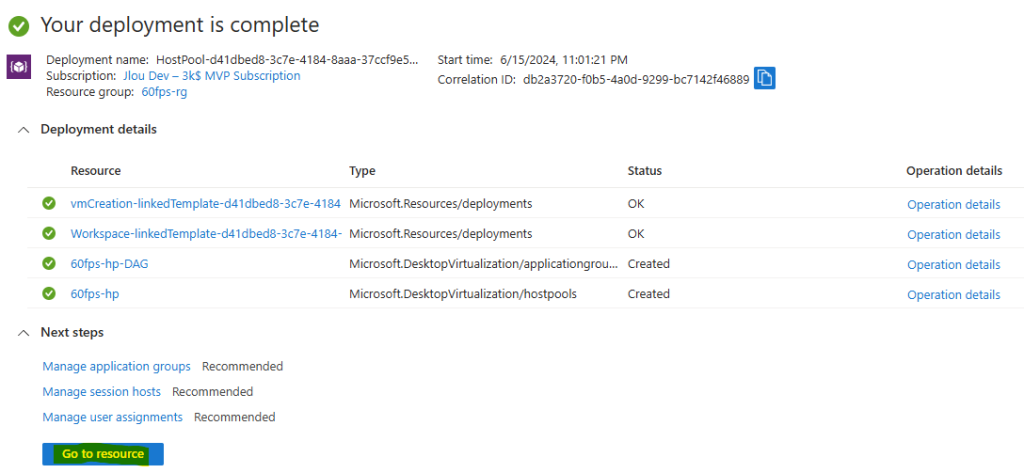Click the purple deployment template icon
Screen dimensions: 1024x473
coord(18,67)
